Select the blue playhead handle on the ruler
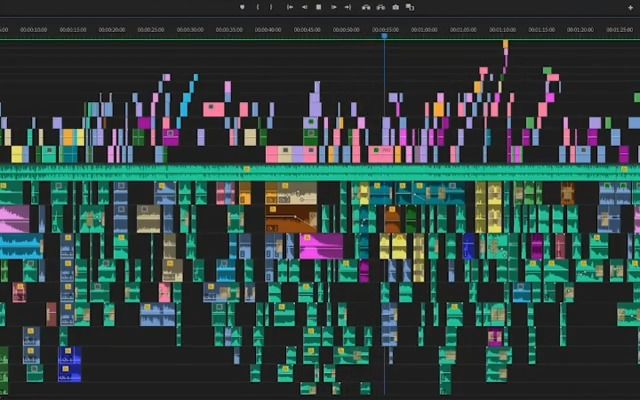Viewport: 640px width, 400px height. (384, 36)
